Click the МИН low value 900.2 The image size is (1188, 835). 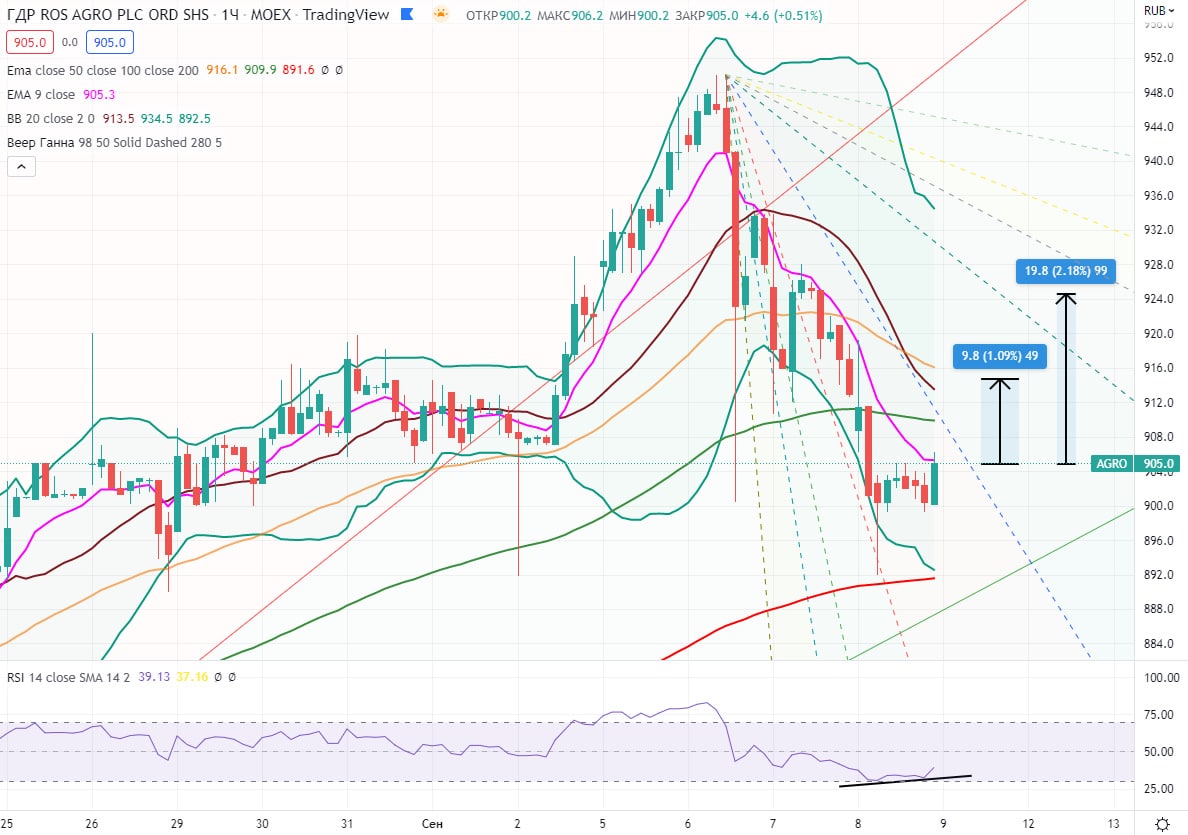coord(653,15)
